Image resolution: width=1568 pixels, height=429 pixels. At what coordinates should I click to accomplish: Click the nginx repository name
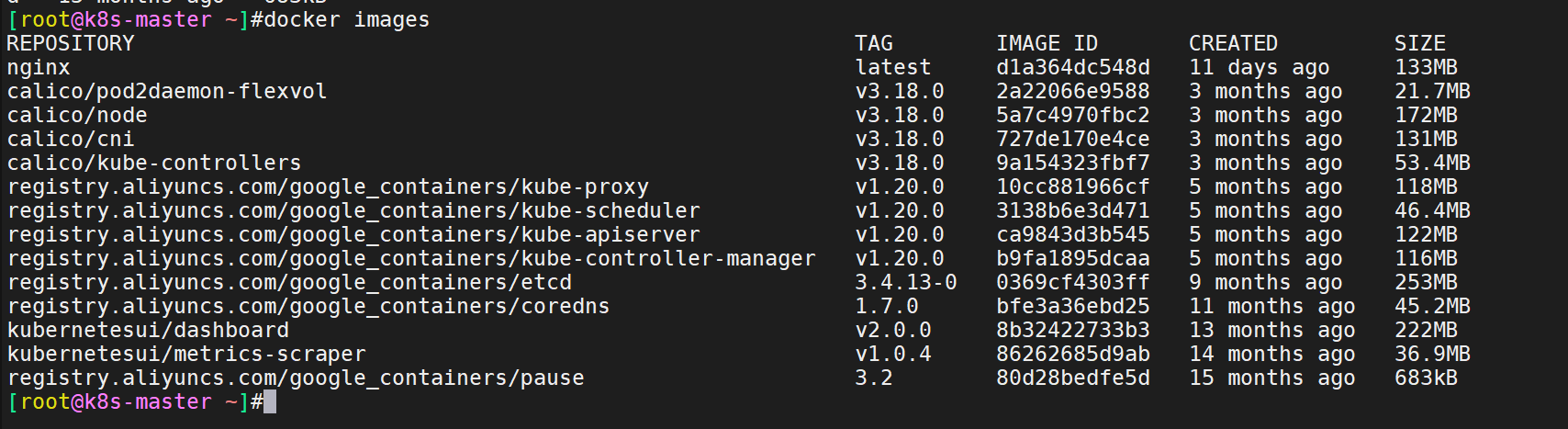(x=39, y=68)
